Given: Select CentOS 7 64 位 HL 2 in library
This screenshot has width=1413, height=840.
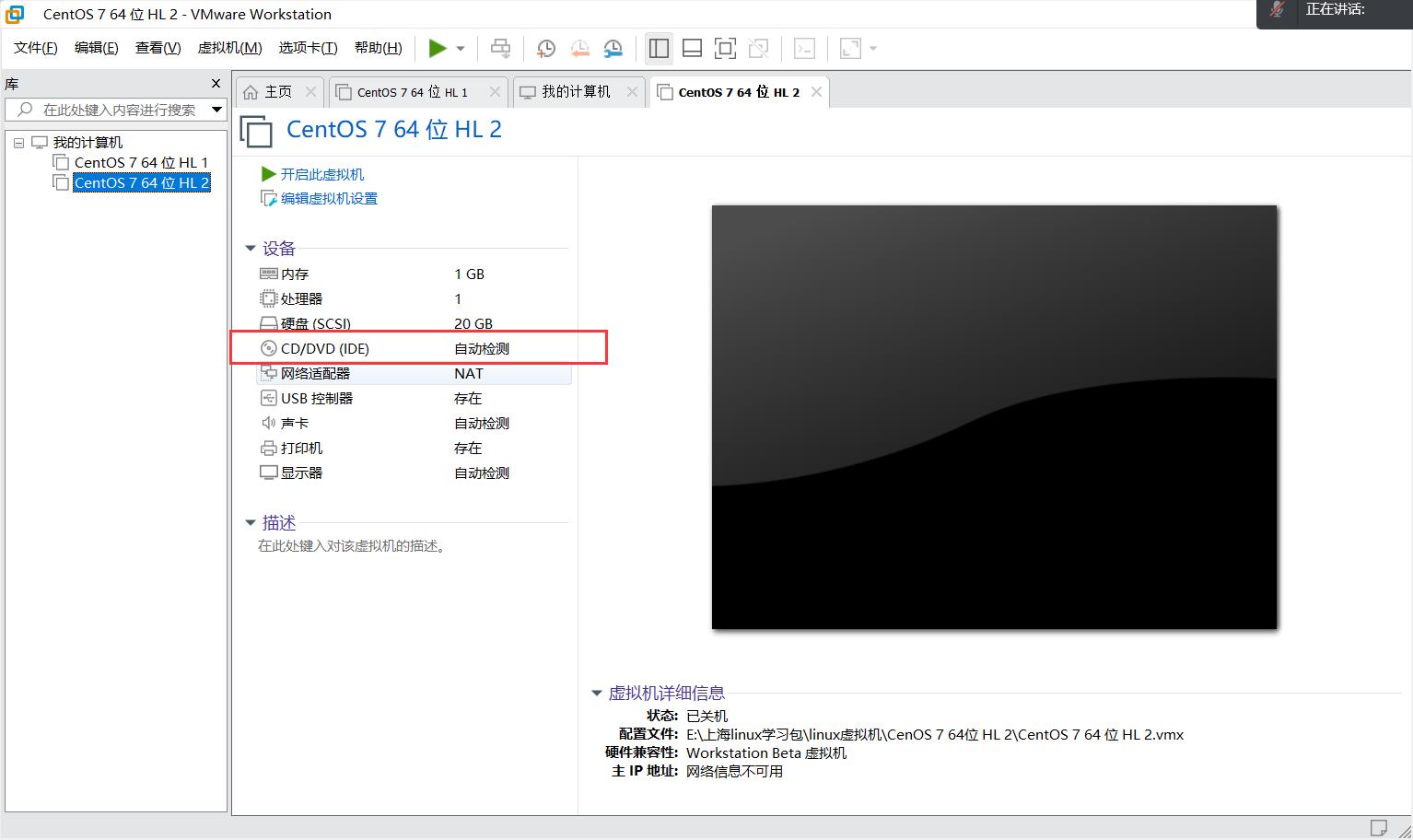Looking at the screenshot, I should tap(141, 183).
